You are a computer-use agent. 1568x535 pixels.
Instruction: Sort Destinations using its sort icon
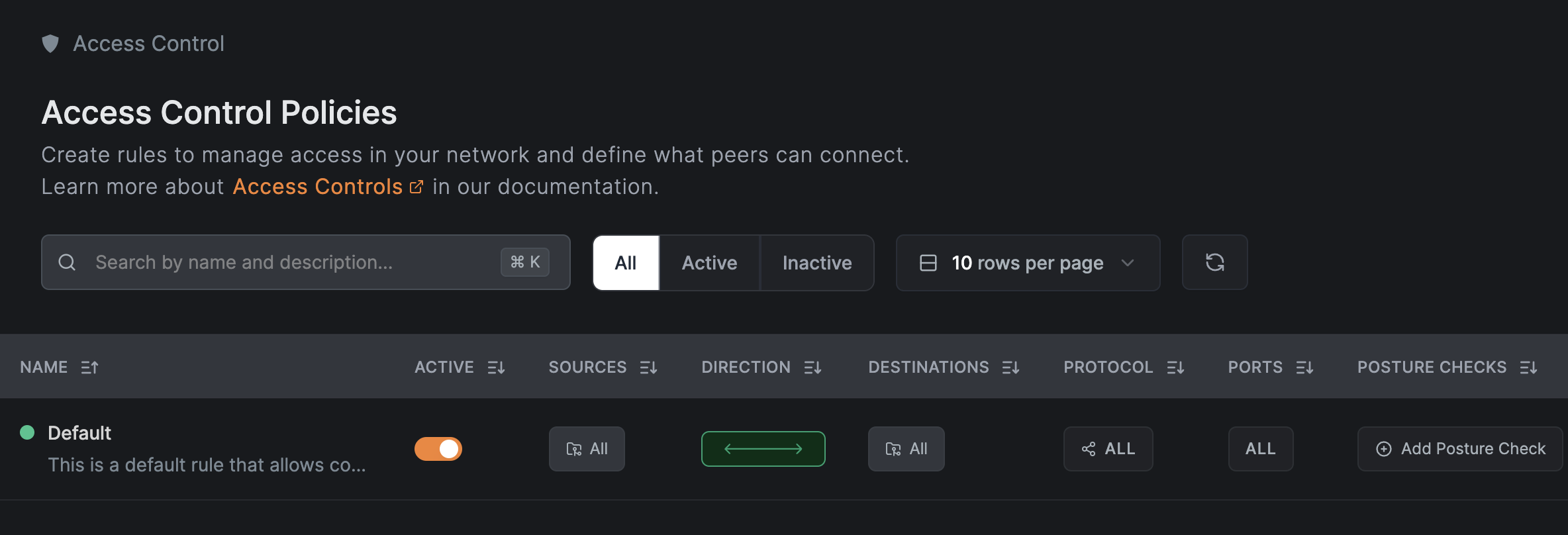pos(1010,367)
